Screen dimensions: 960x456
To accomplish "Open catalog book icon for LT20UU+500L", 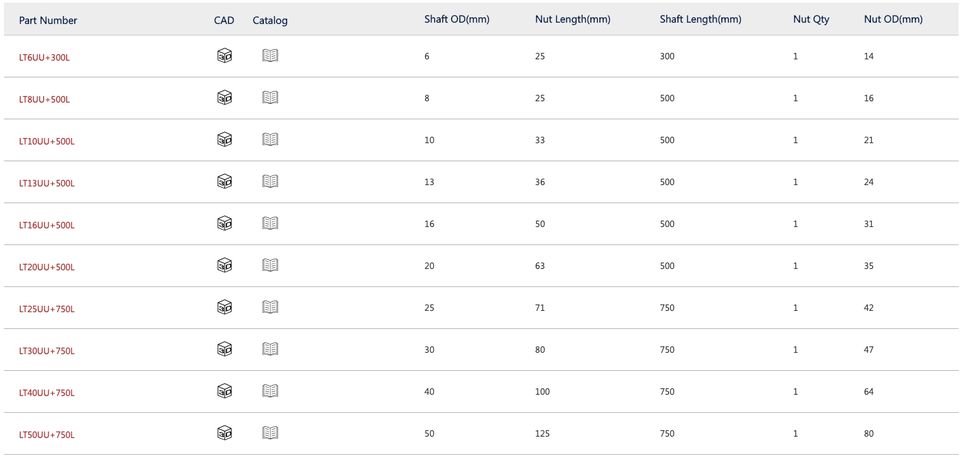I will [270, 265].
